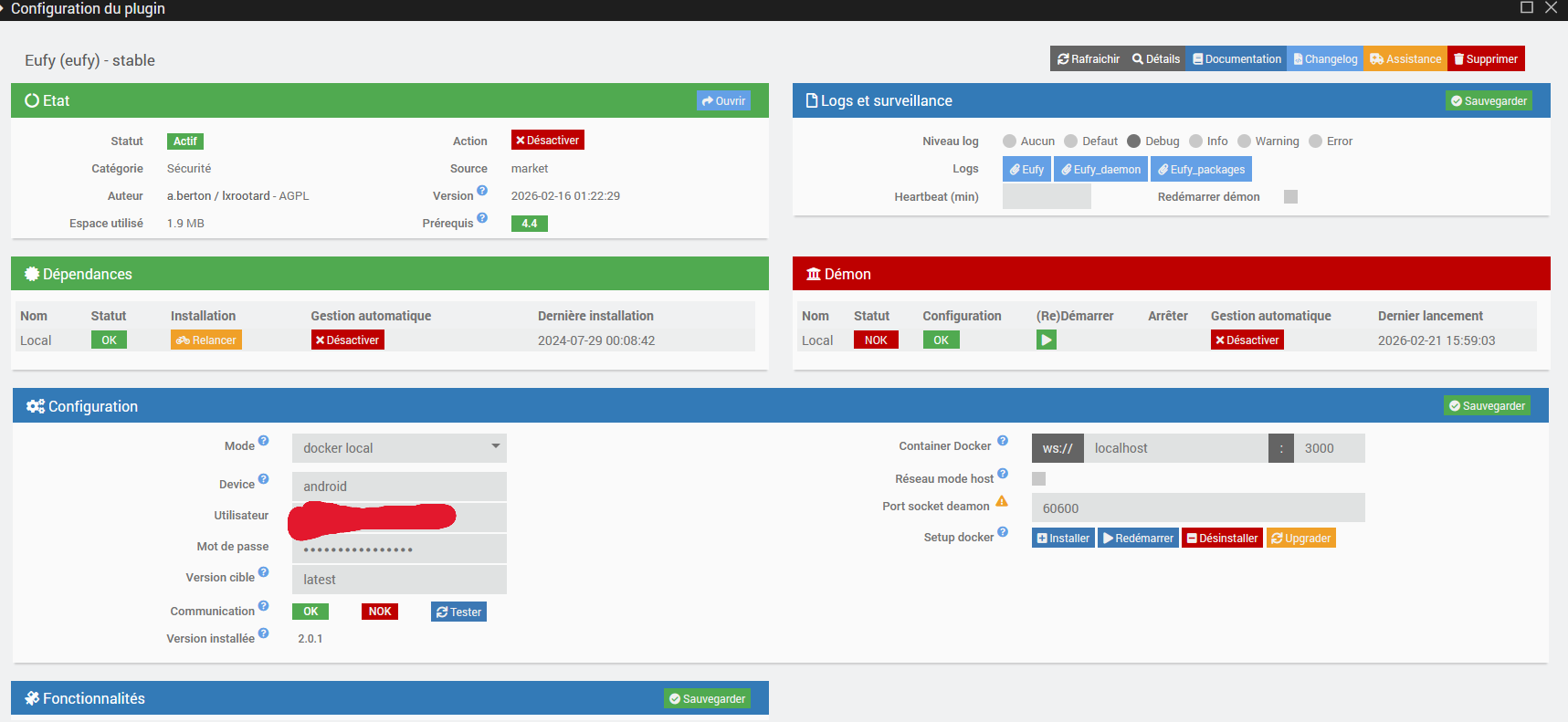This screenshot has height=722, width=1568.
Task: Set log level to Error
Action: tap(1315, 141)
